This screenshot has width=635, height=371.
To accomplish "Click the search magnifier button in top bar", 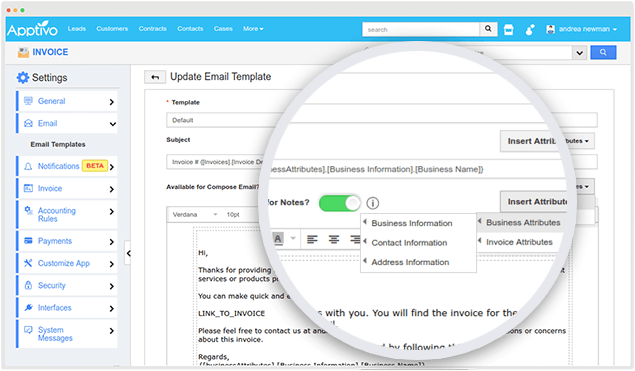I will (x=488, y=29).
